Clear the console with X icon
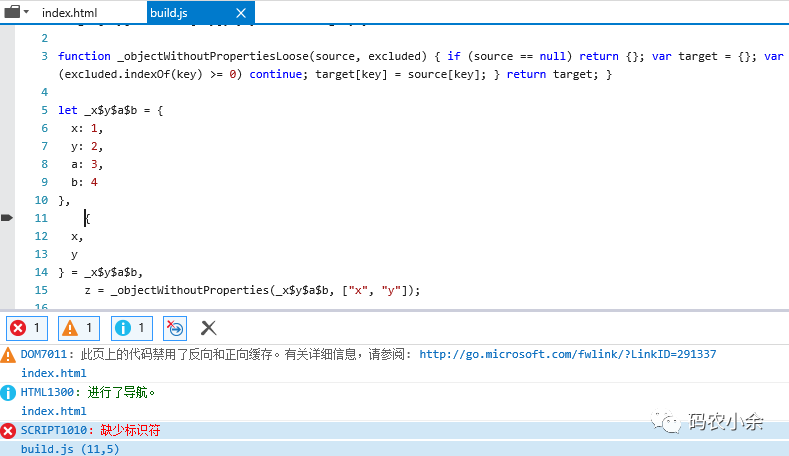Screen dimensions: 789x456 click(x=208, y=327)
